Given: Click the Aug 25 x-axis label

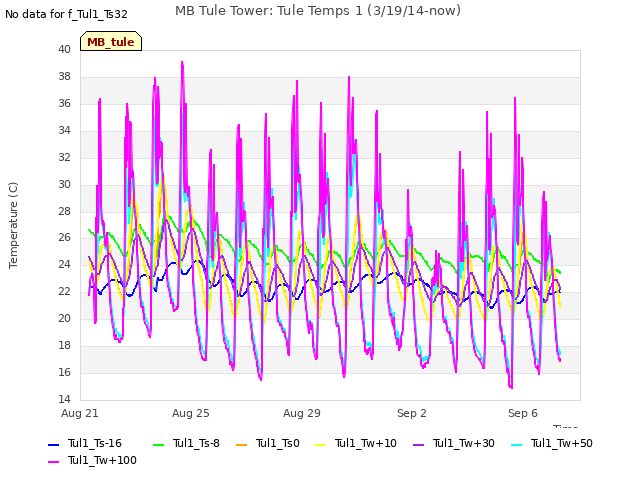Looking at the screenshot, I should (x=191, y=413).
